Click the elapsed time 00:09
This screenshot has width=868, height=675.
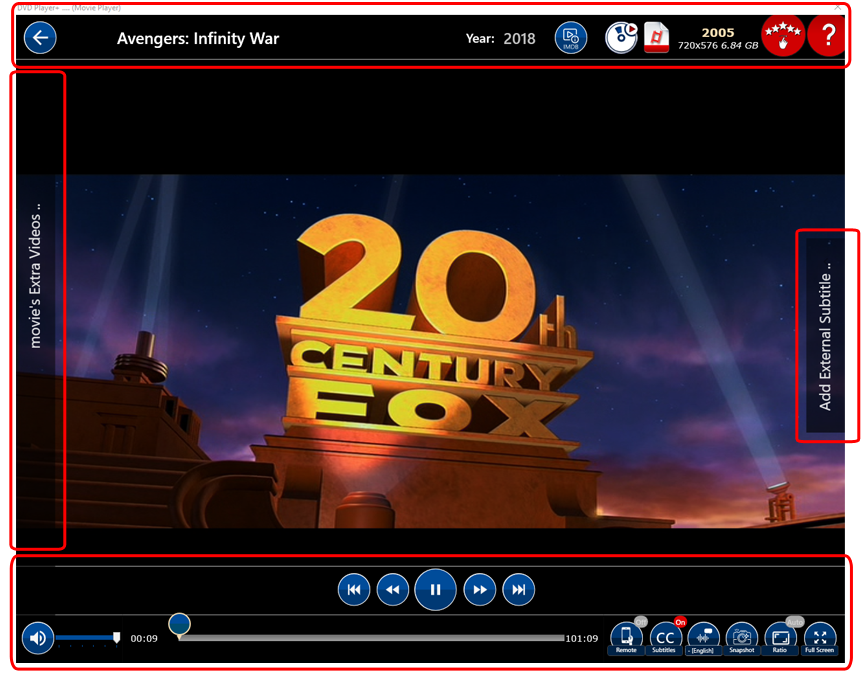[x=144, y=638]
